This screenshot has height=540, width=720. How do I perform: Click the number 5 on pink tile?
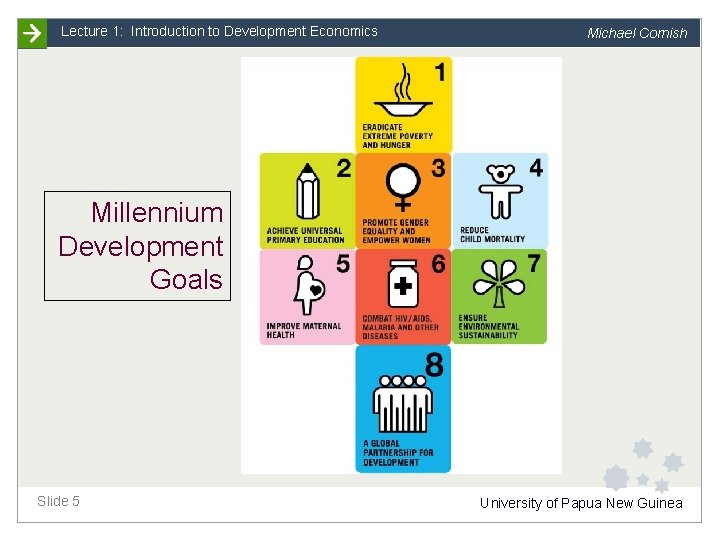pos(343,264)
